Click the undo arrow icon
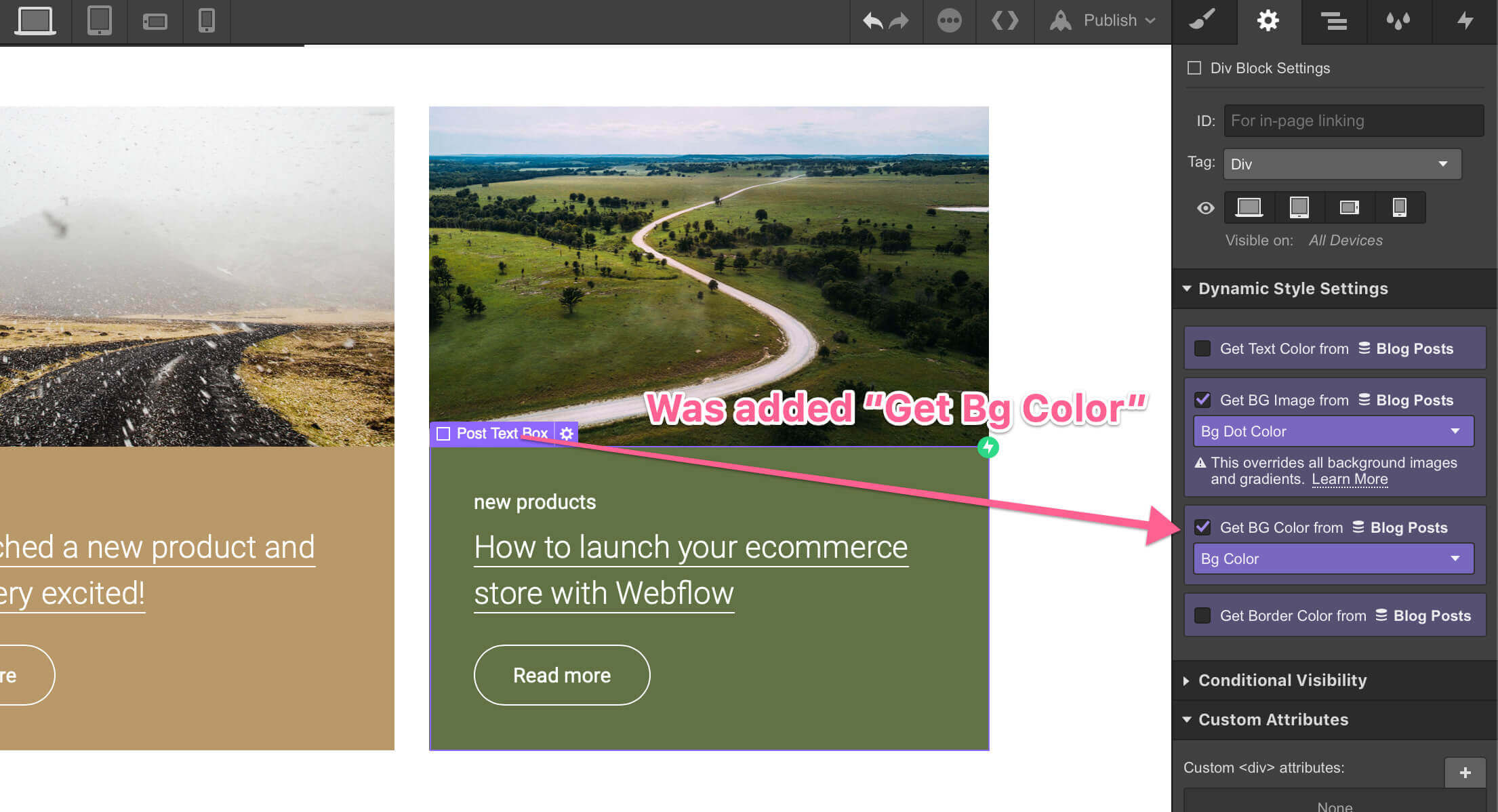 tap(872, 21)
